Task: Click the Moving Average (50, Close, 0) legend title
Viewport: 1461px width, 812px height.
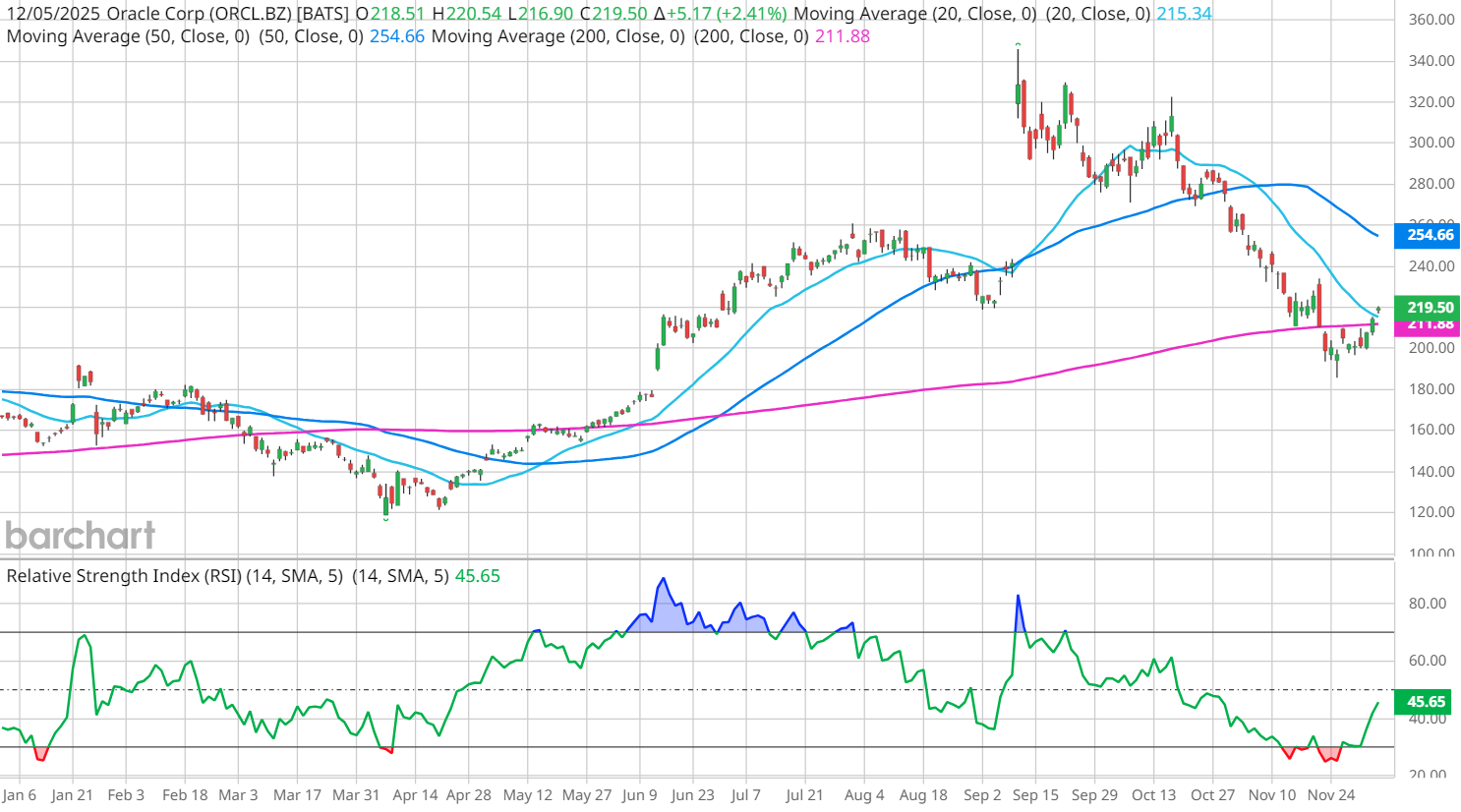Action: tap(128, 36)
